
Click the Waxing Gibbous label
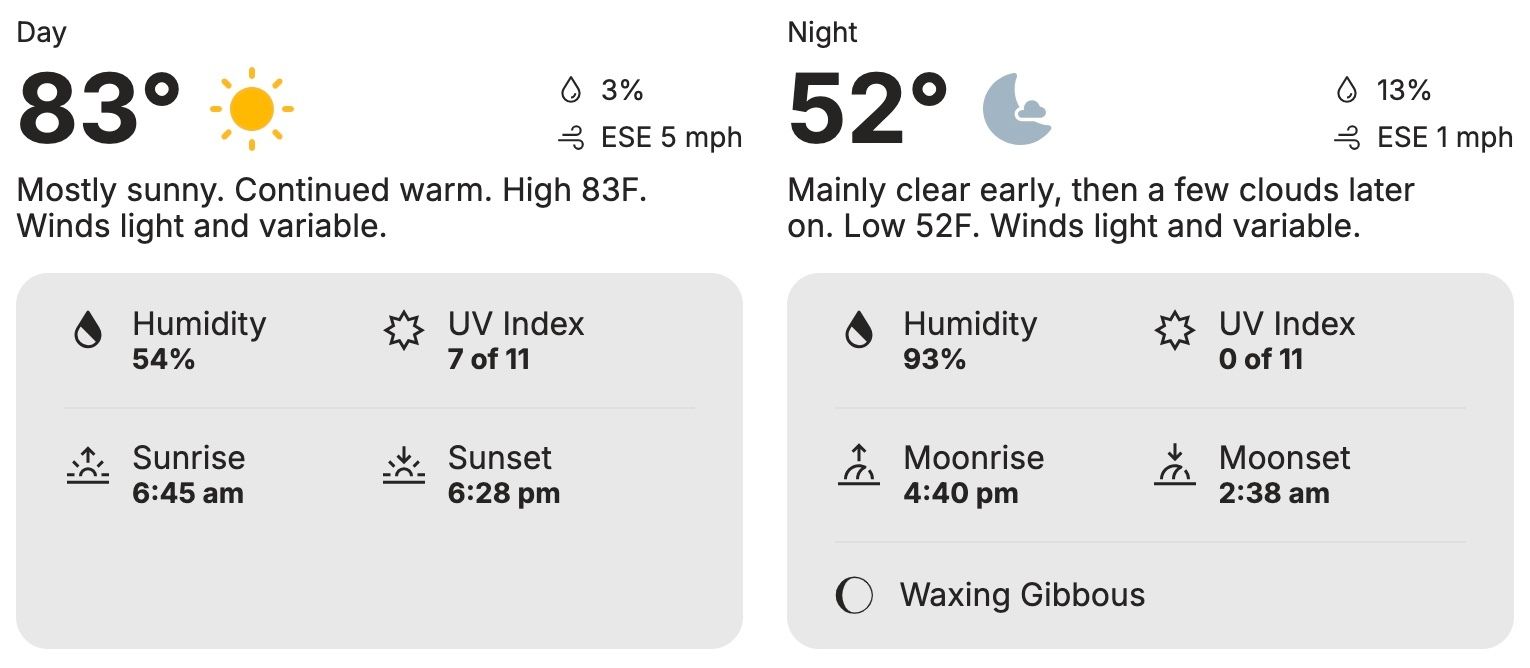point(1022,595)
